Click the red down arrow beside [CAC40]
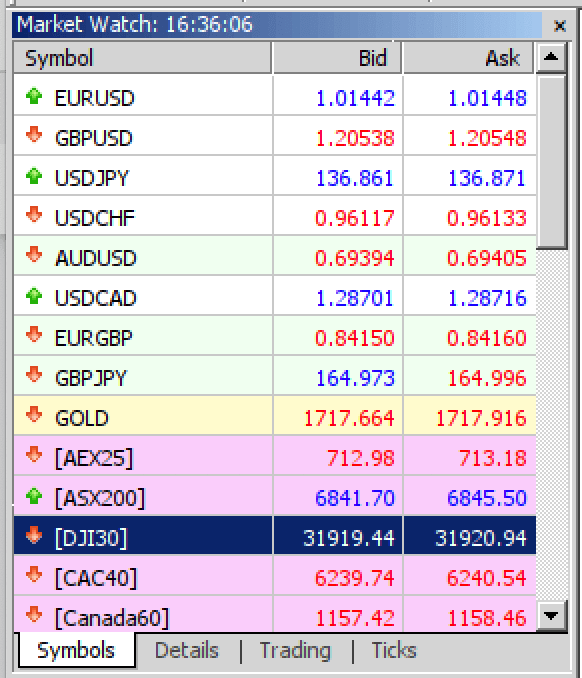582x678 pixels. click(x=34, y=575)
